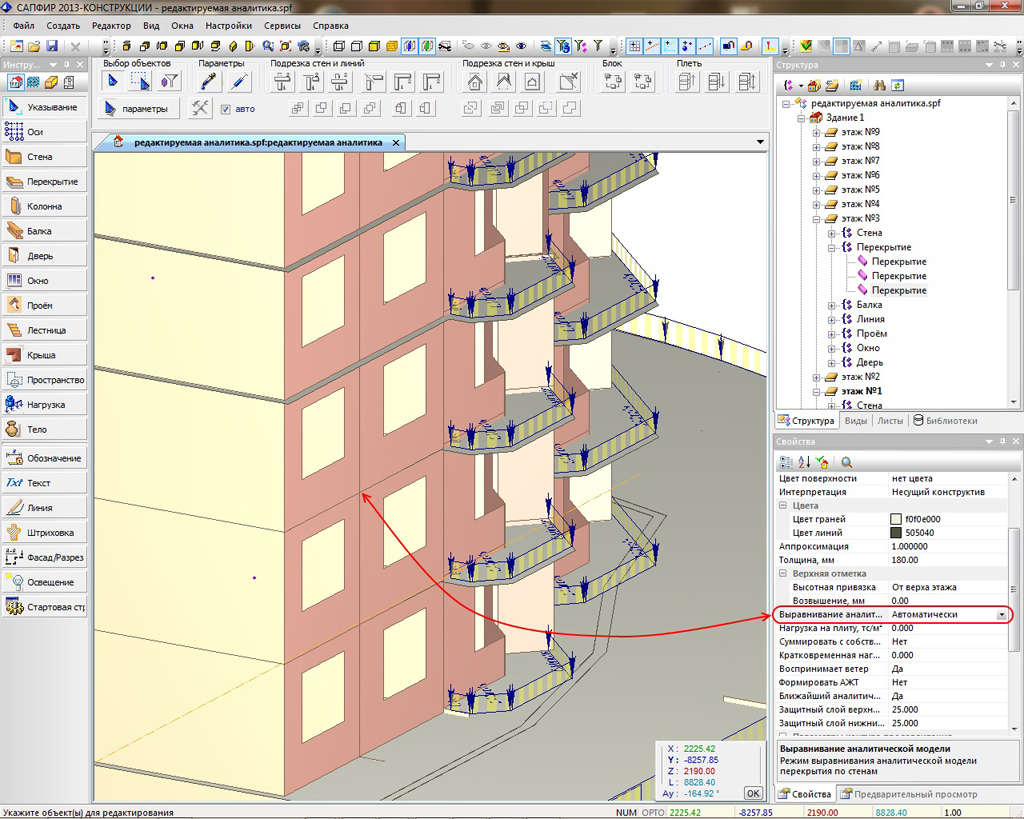Open the Выравнивание аналит. dropdown arrow
1024x819 pixels.
click(1001, 614)
